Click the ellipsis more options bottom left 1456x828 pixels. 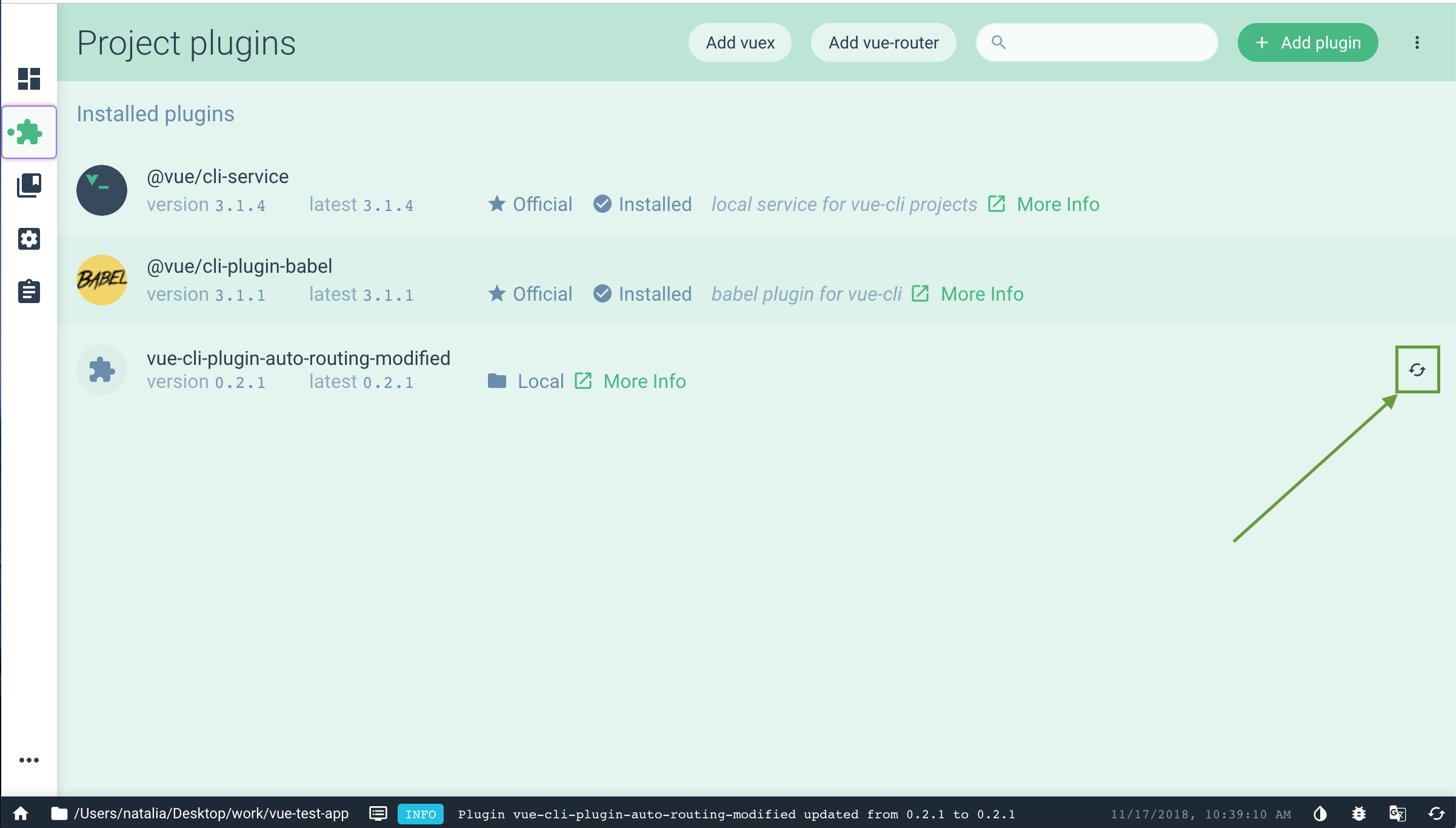29,760
